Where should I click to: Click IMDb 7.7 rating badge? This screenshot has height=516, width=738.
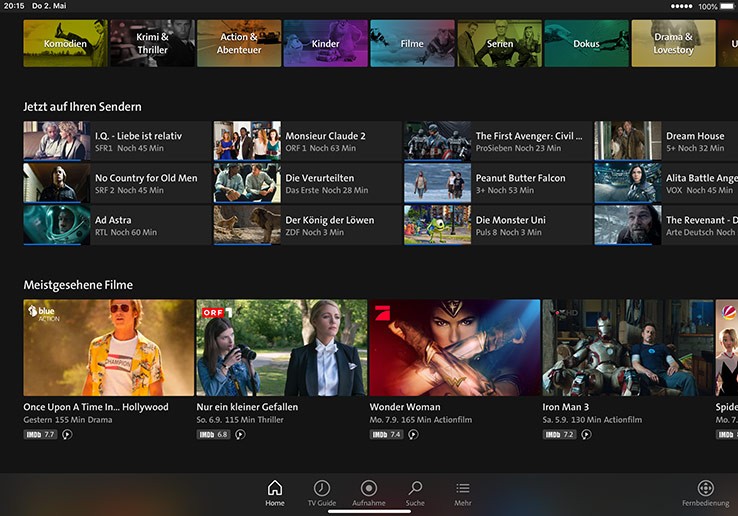[40, 435]
